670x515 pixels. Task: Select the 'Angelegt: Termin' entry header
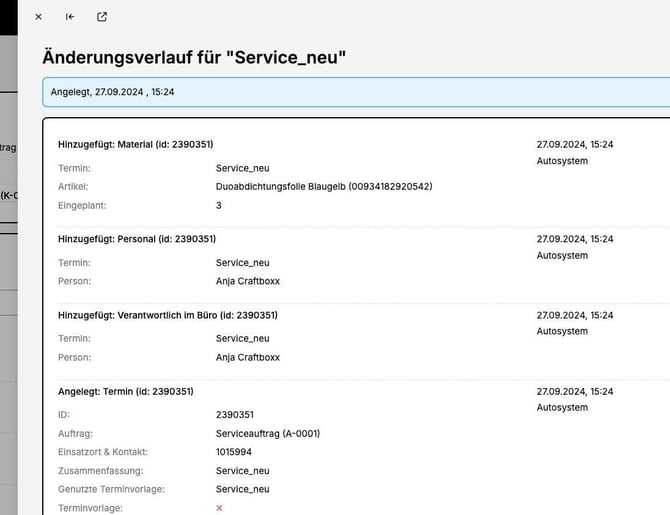pyautogui.click(x=125, y=391)
